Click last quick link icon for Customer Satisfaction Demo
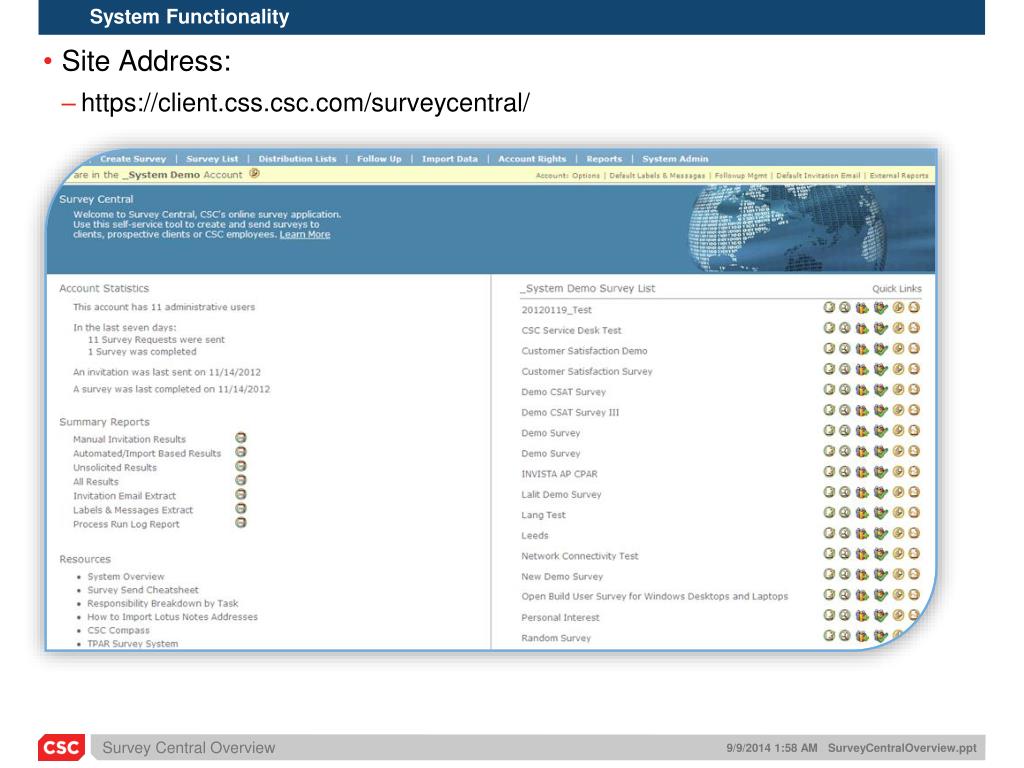Image resolution: width=1024 pixels, height=768 pixels. (914, 348)
